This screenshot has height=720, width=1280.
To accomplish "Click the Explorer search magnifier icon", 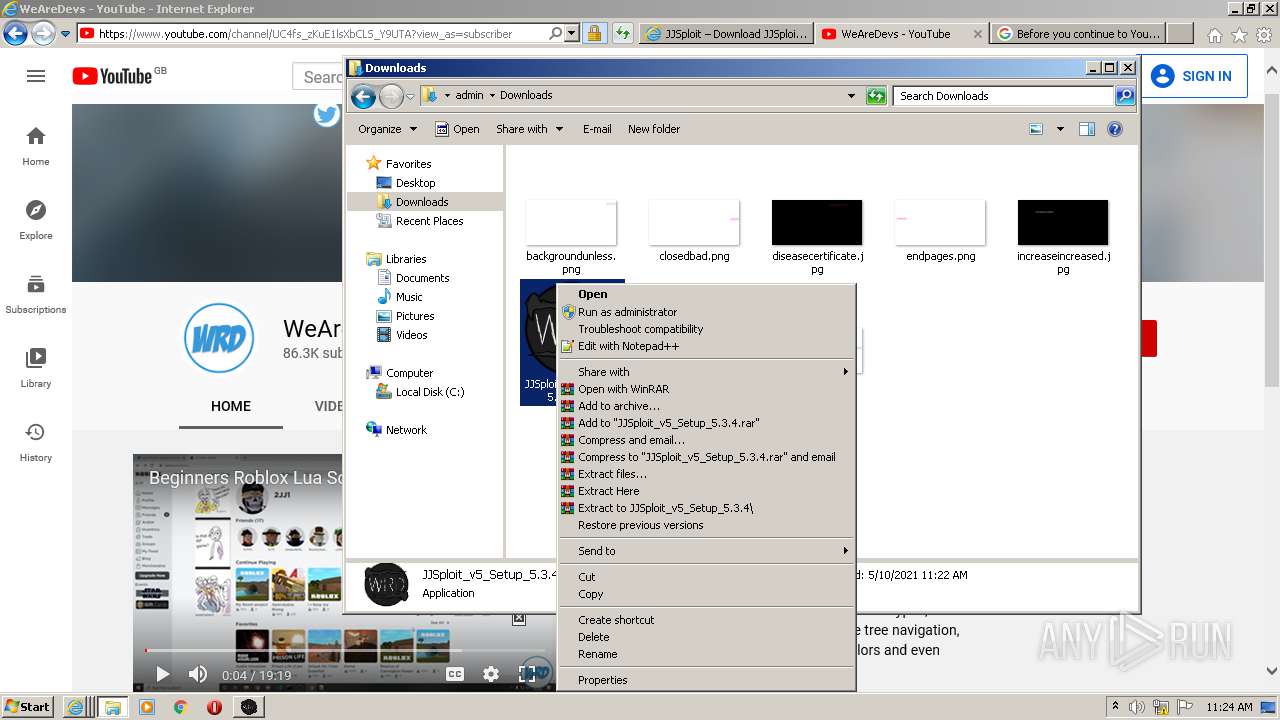I will [x=1125, y=96].
